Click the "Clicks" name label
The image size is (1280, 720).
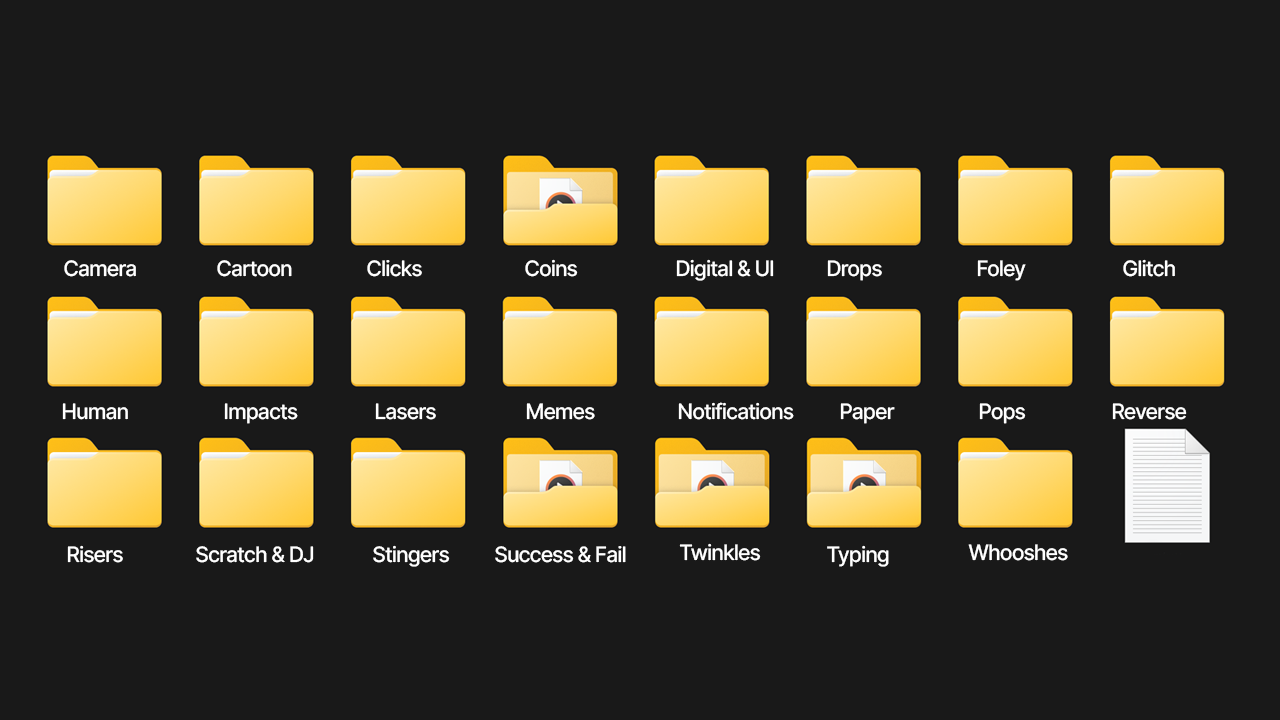pyautogui.click(x=394, y=269)
